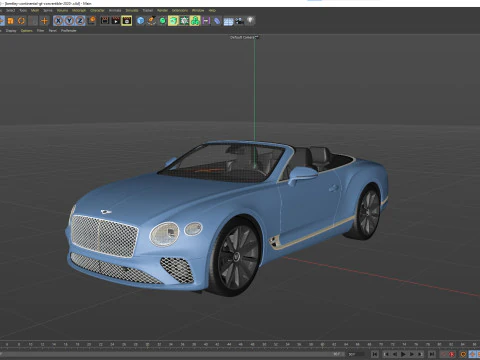Click the purple Field icon
This screenshot has height=360, width=480.
(x=206, y=21)
